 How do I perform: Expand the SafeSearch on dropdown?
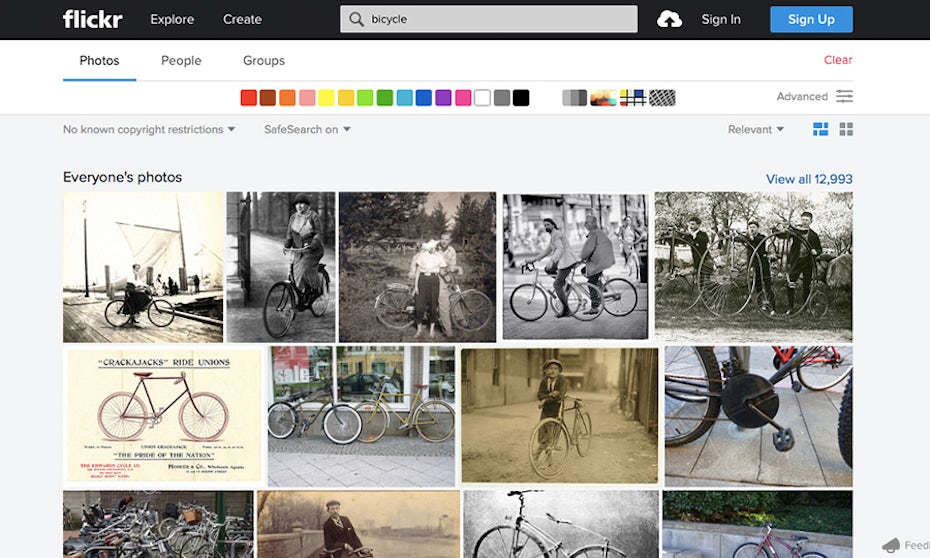307,129
